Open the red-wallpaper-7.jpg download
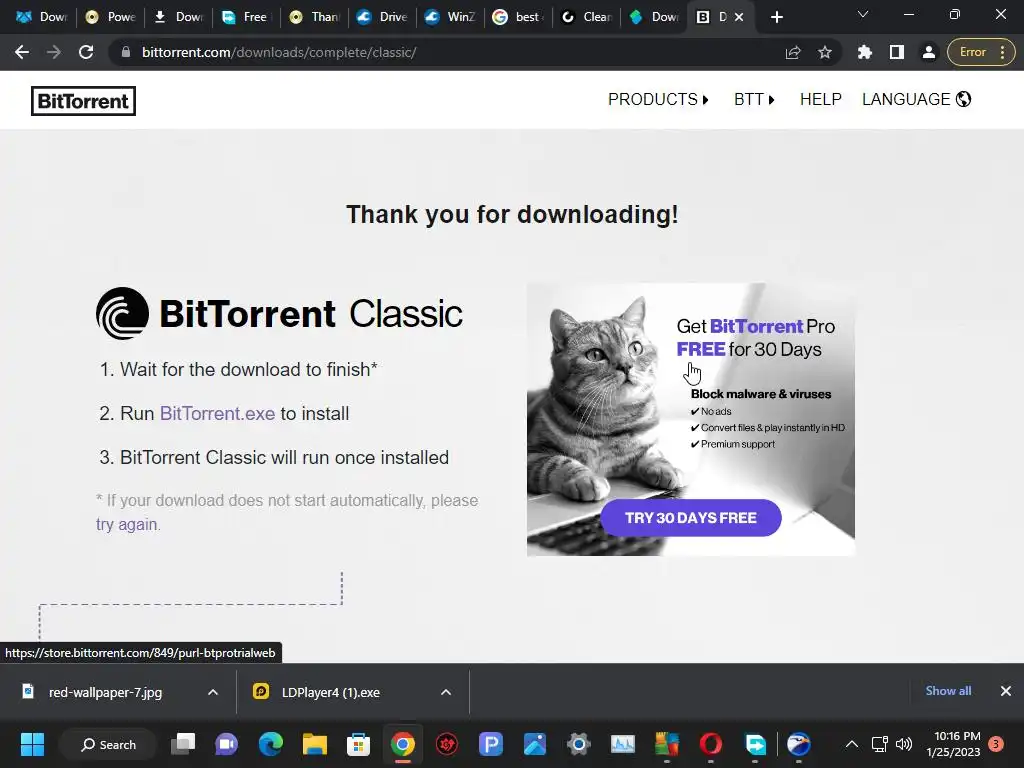Viewport: 1024px width, 768px height. (104, 692)
